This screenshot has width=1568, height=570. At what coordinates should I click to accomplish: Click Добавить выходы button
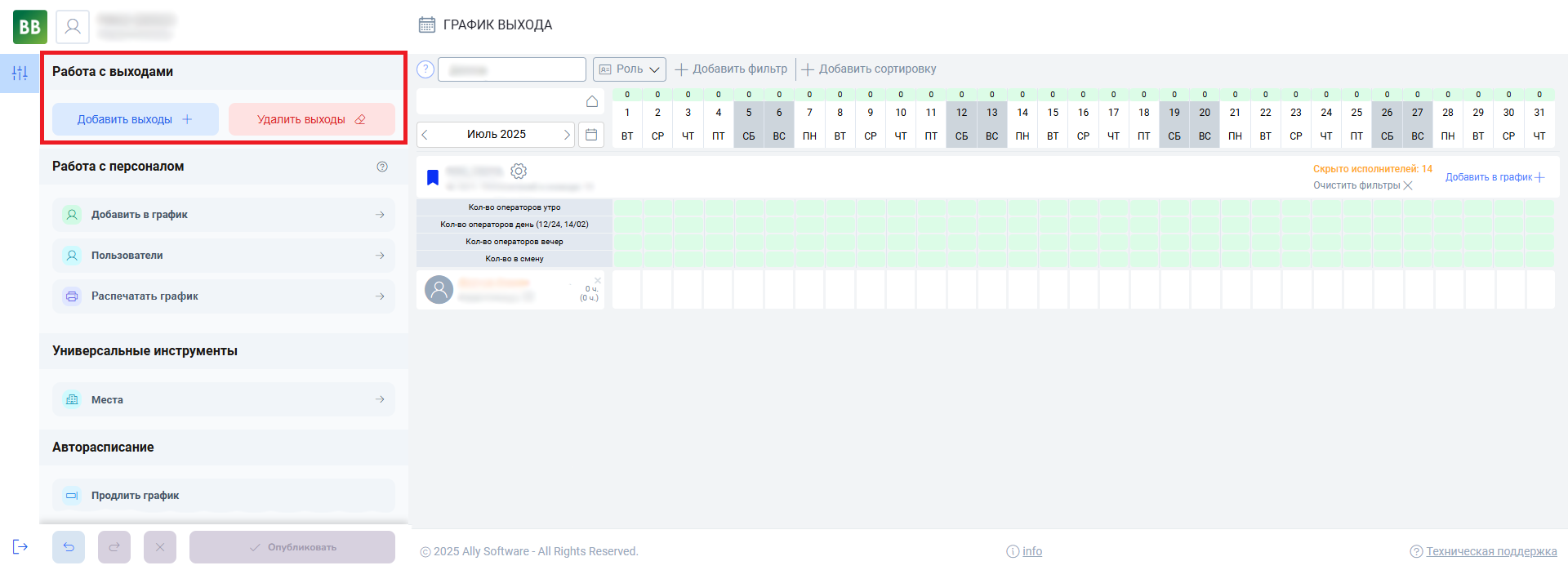coord(136,119)
